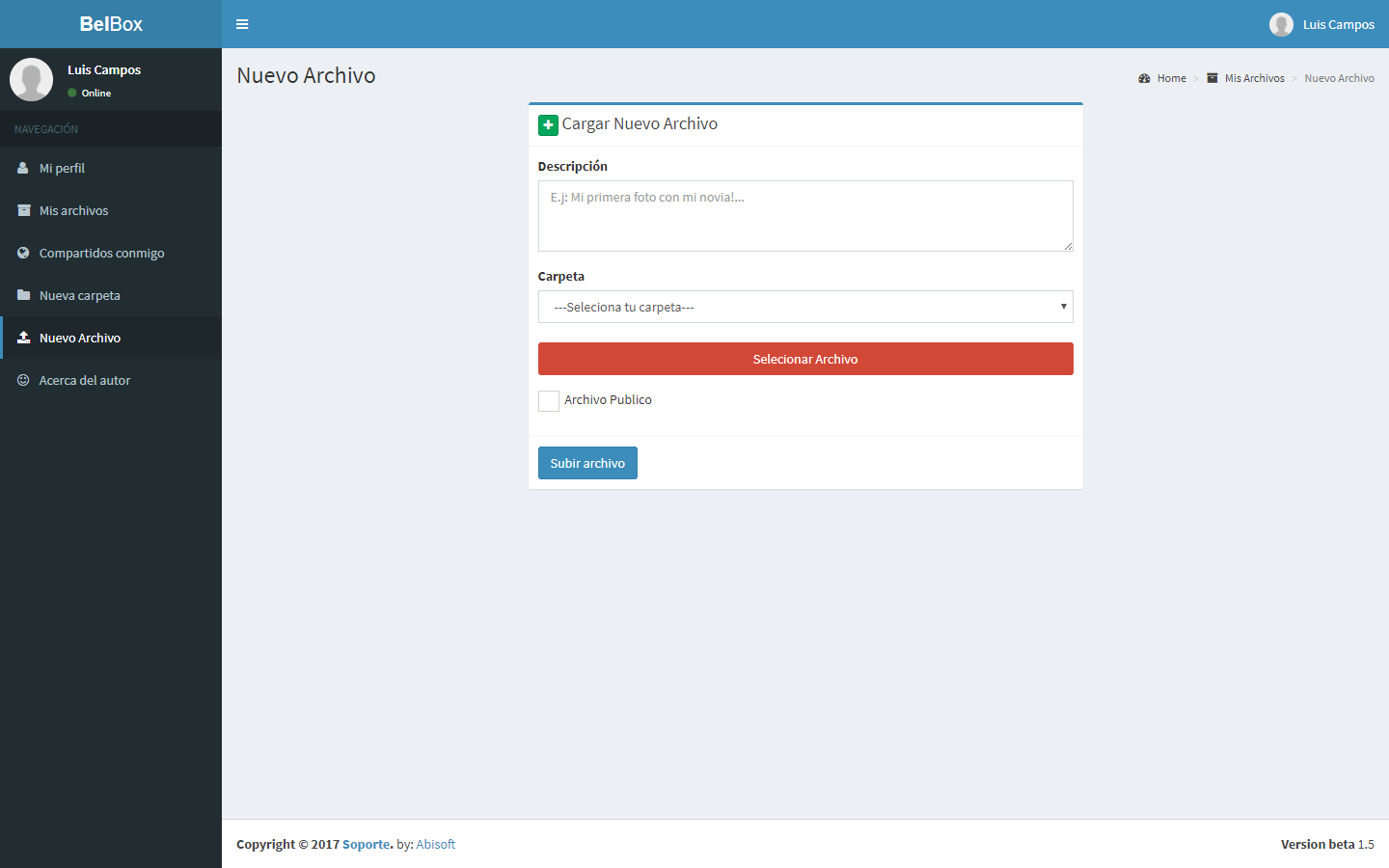
Task: Open the Luis Campos user menu at top right
Action: coord(1321,24)
